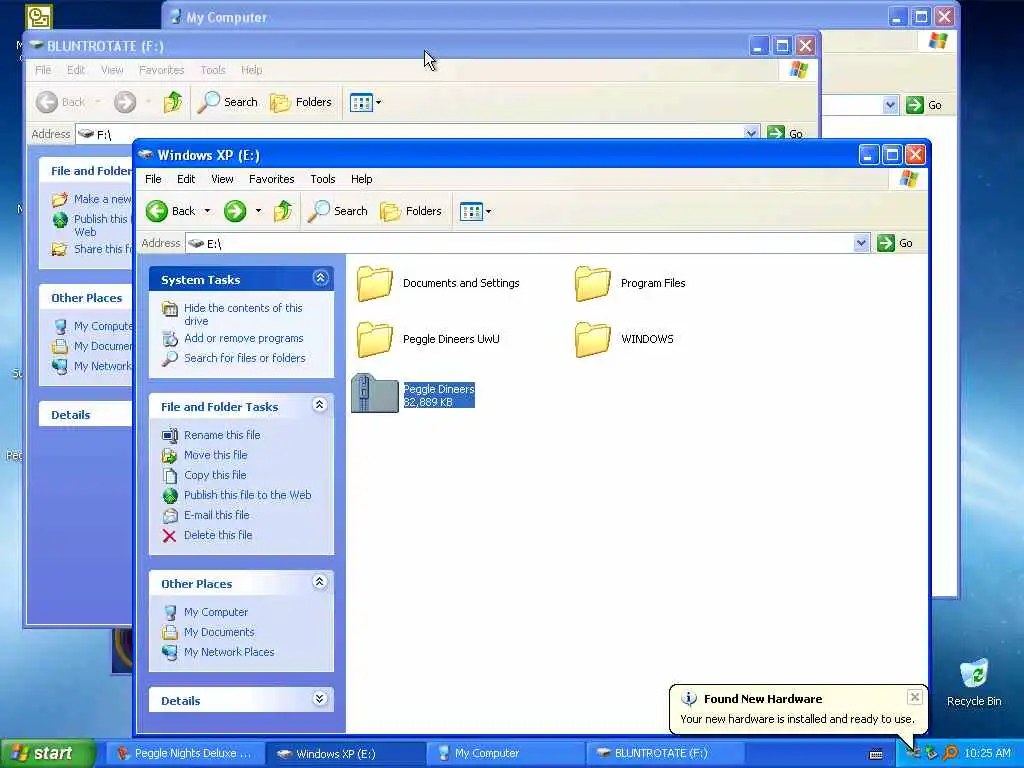Image resolution: width=1024 pixels, height=768 pixels.
Task: Switch to BLUNTROTATE (F:) taskbar button
Action: [x=667, y=754]
